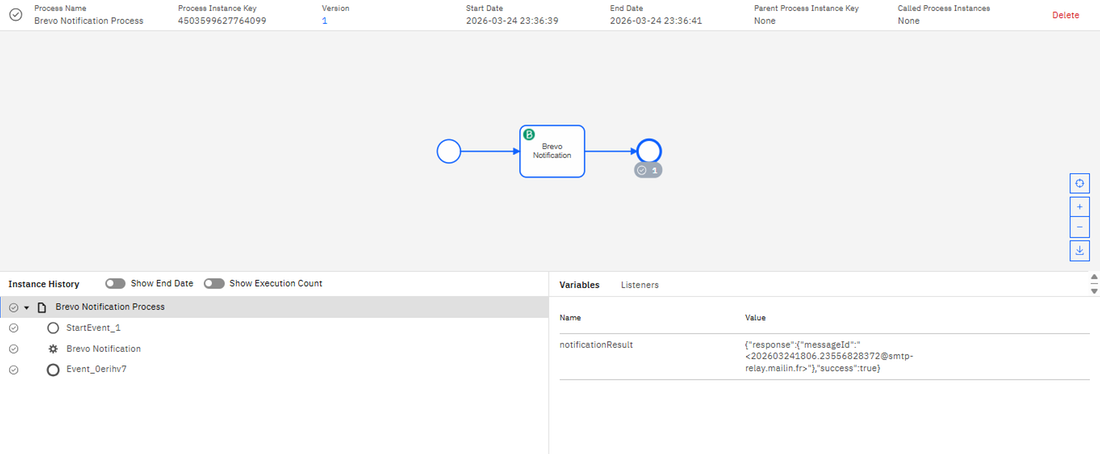The image size is (1100, 454).
Task: Click the green Brevo logo on task
Action: click(530, 135)
